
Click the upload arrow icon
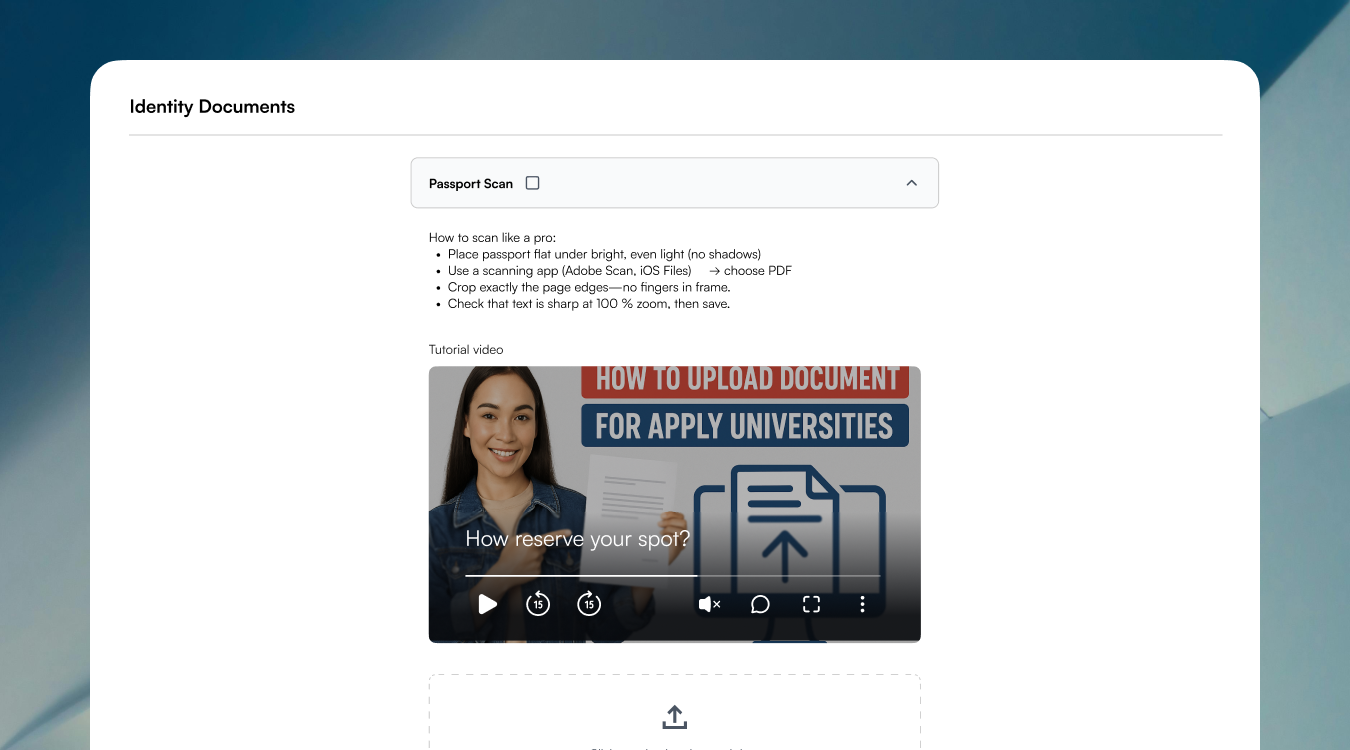click(x=675, y=717)
